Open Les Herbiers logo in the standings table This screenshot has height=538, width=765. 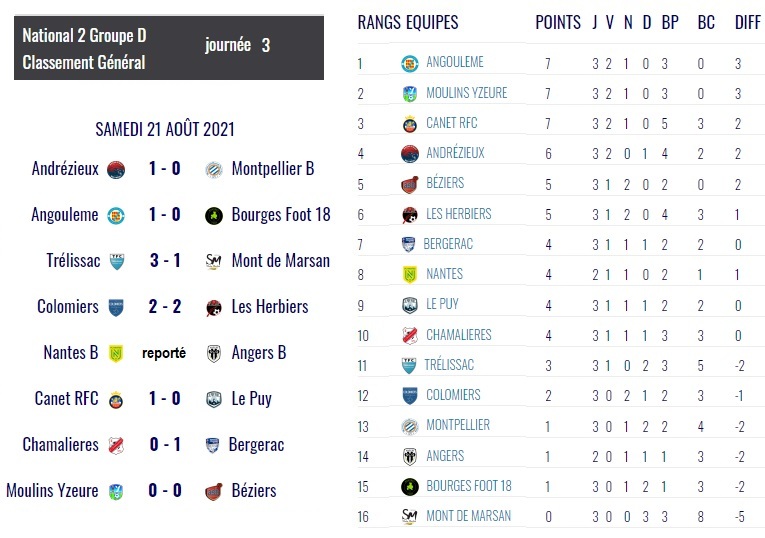point(409,214)
